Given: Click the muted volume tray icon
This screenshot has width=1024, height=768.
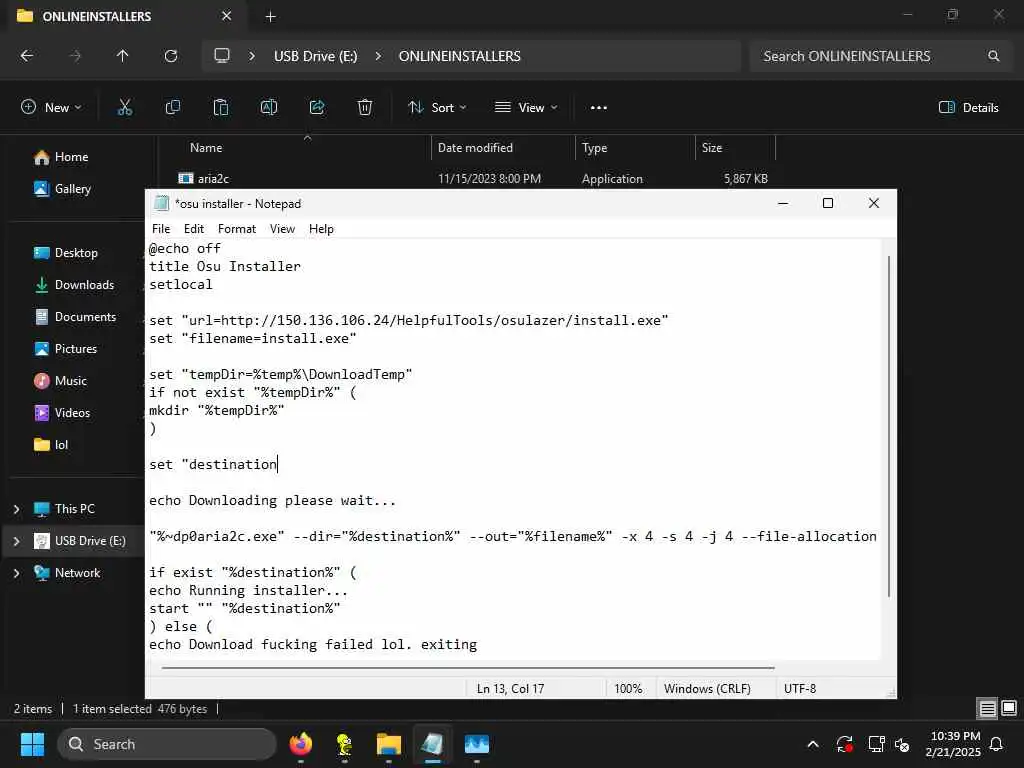Looking at the screenshot, I should click(903, 744).
